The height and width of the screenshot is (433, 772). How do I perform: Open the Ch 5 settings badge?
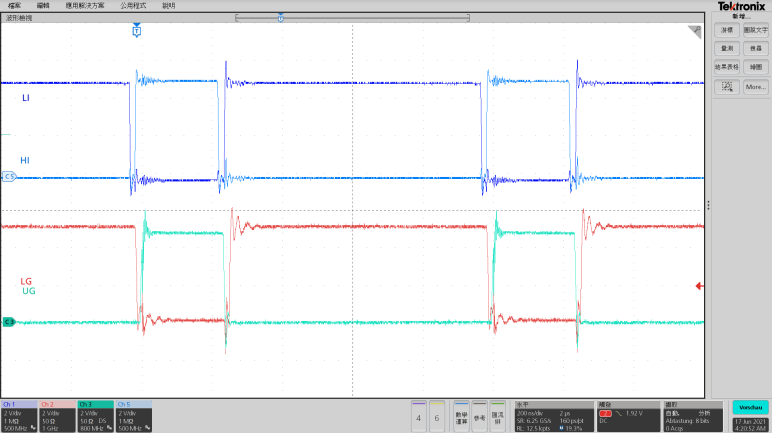coord(134,415)
